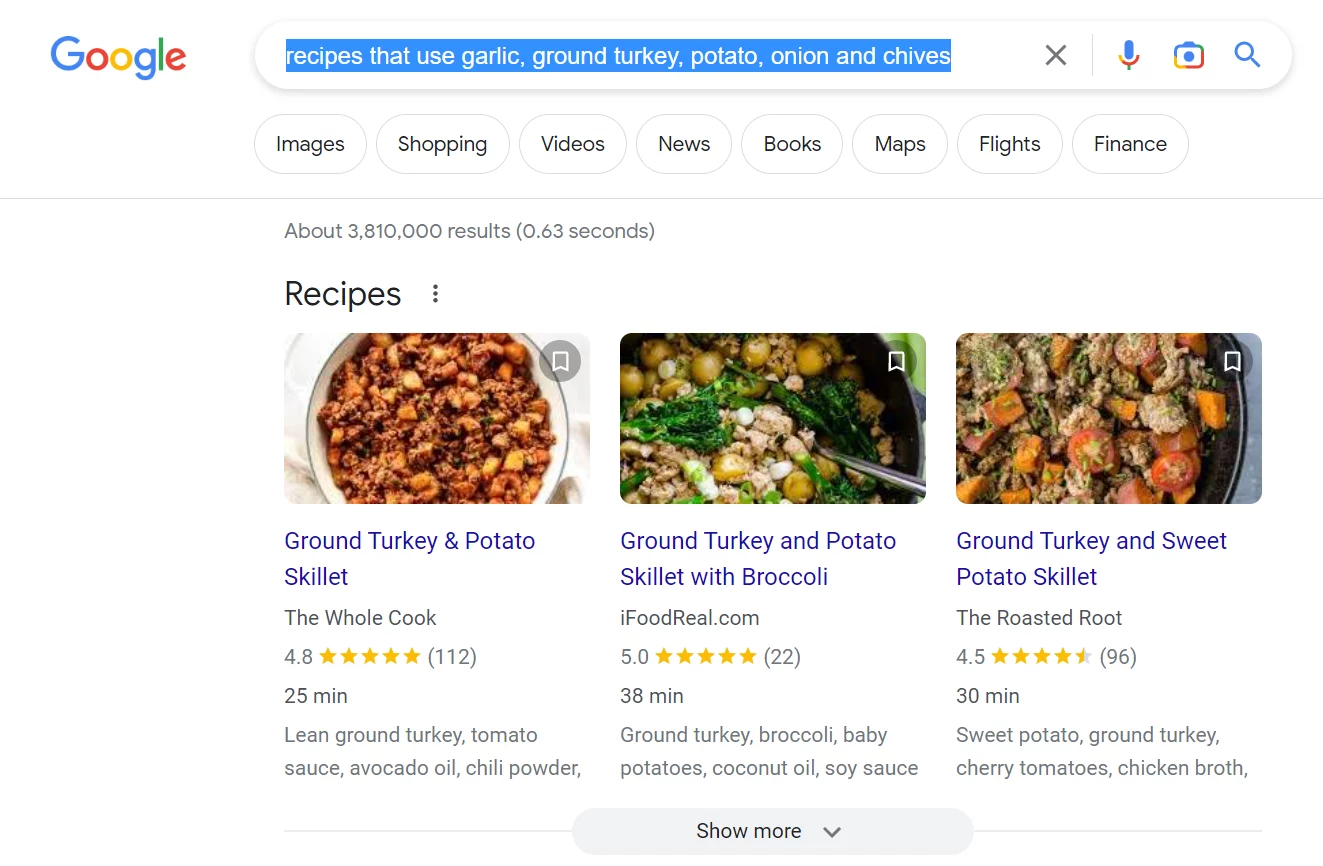Save the Broccoli skillet recipe with its bookmark
The image size is (1323, 866).
(896, 361)
